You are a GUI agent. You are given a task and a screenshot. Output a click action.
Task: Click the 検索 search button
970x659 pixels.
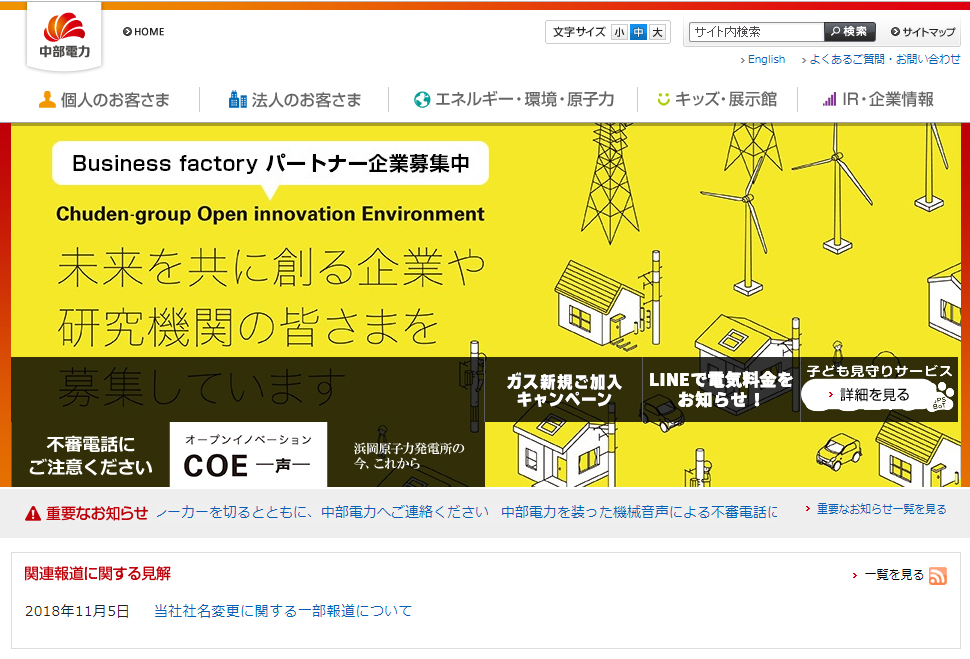point(849,32)
